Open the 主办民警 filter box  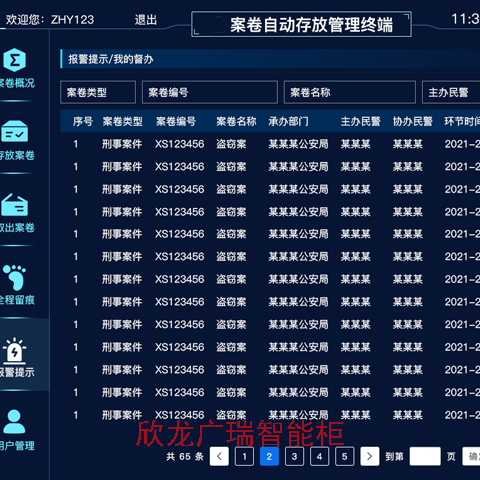[451, 92]
